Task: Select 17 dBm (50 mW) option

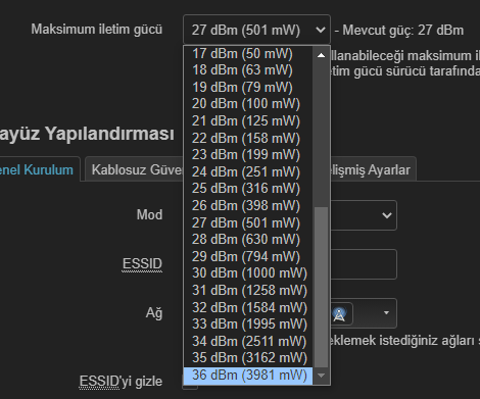Action: 248,54
